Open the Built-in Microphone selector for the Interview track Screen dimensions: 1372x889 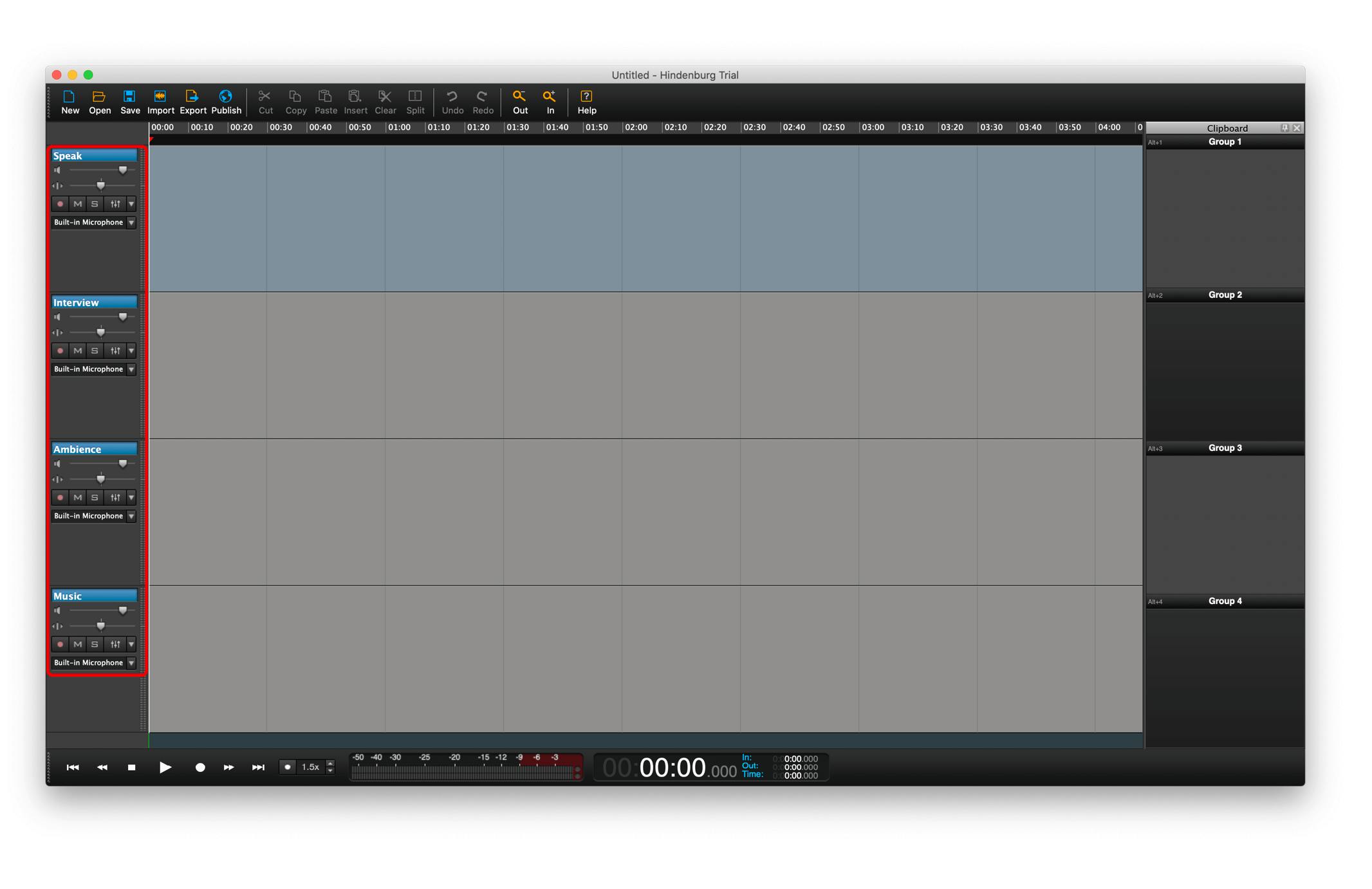coord(131,369)
